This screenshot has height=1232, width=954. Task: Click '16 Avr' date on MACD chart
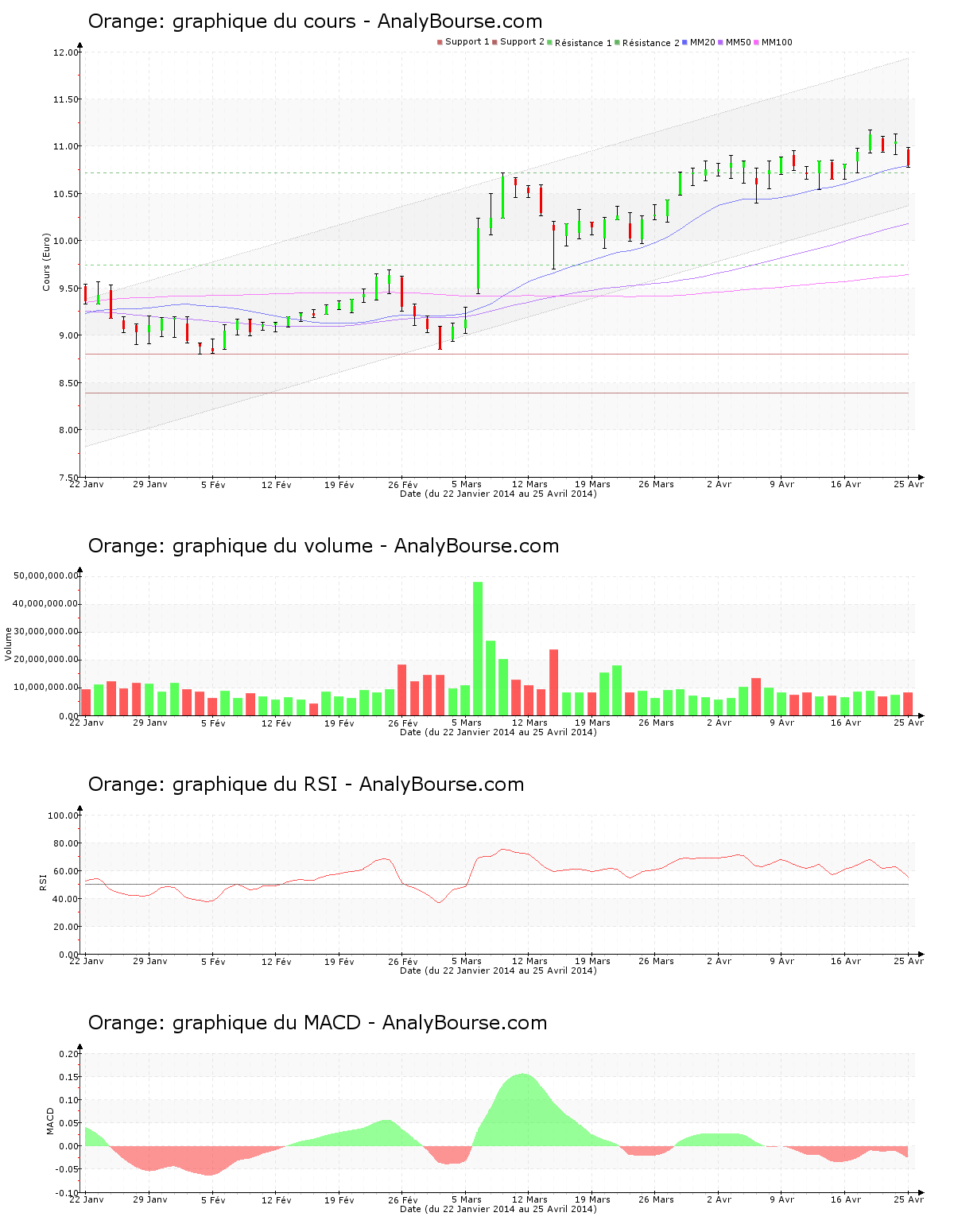click(845, 1199)
